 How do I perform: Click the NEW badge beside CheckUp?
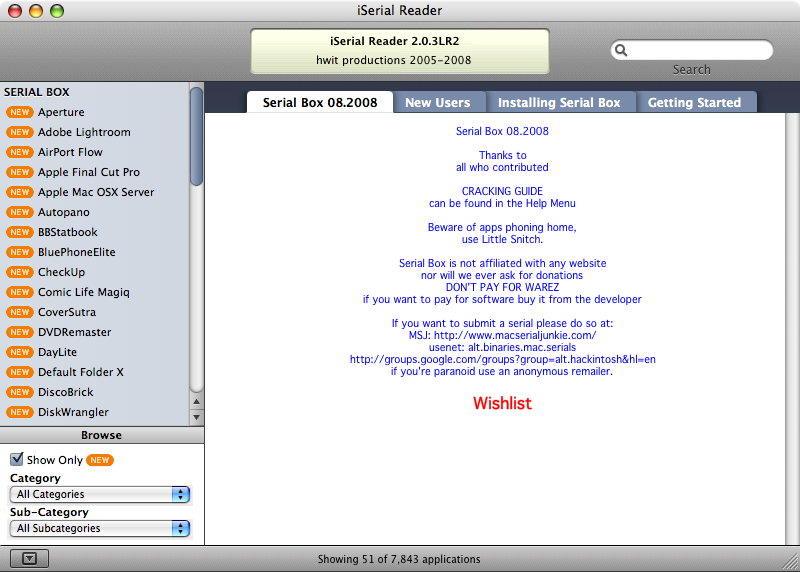click(x=19, y=272)
